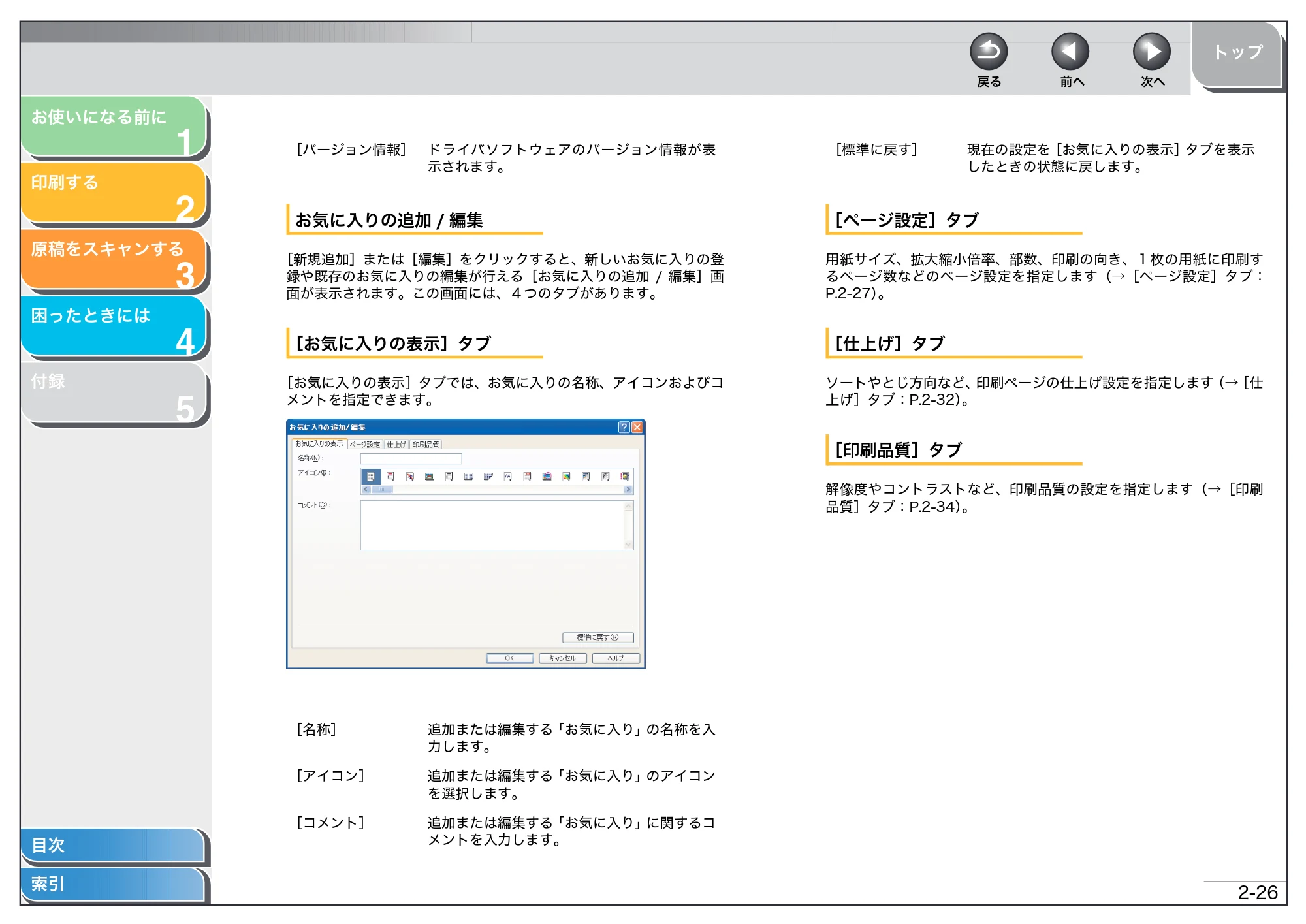Click the 名称 name input field

click(x=411, y=458)
